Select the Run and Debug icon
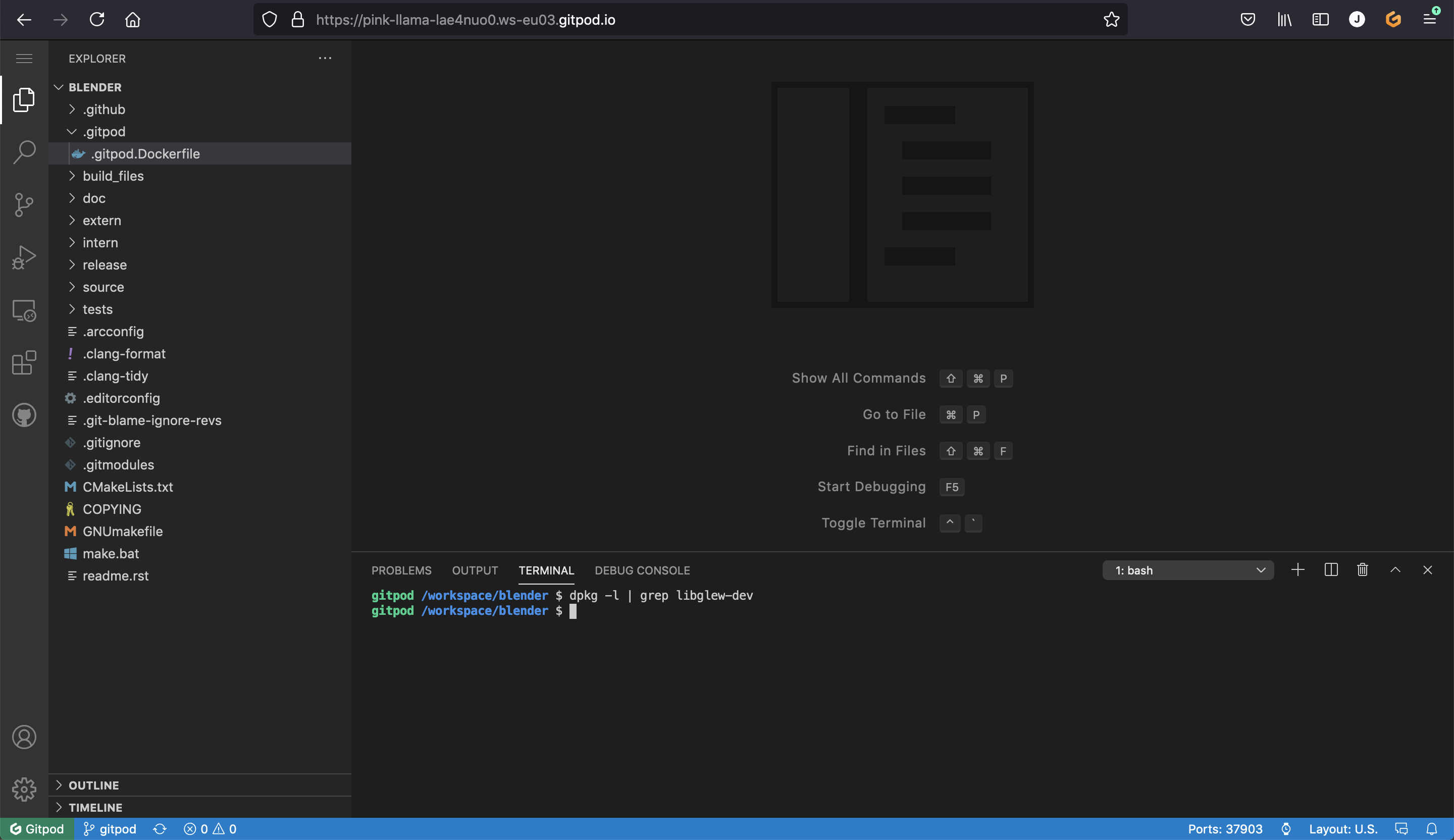Viewport: 1454px width, 840px height. coord(24,257)
